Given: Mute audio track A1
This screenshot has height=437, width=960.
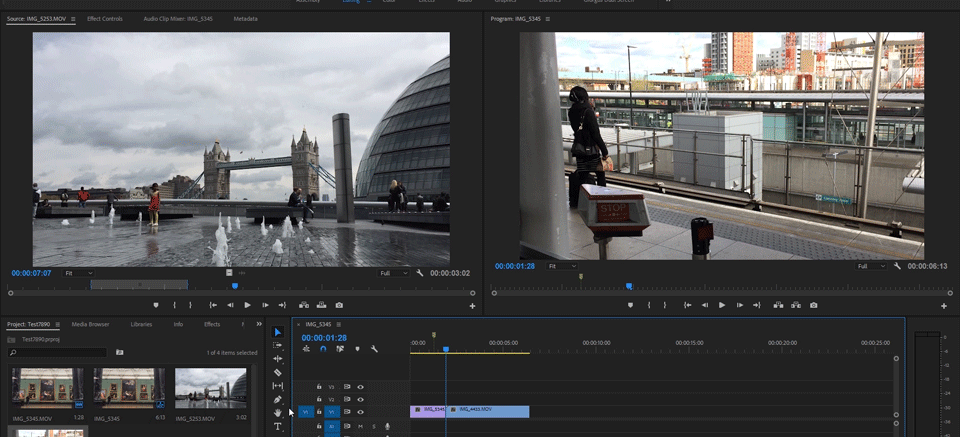Looking at the screenshot, I should (x=361, y=426).
